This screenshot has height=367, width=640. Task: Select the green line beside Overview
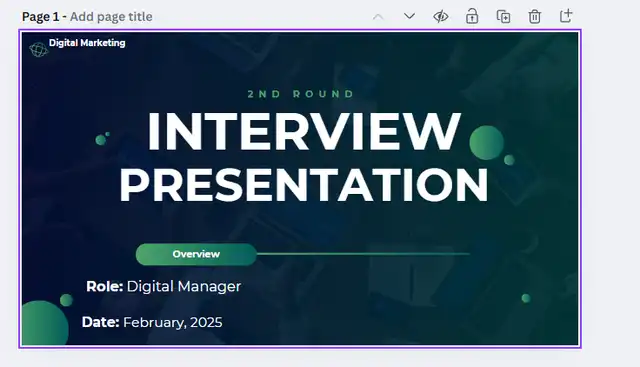tap(363, 254)
